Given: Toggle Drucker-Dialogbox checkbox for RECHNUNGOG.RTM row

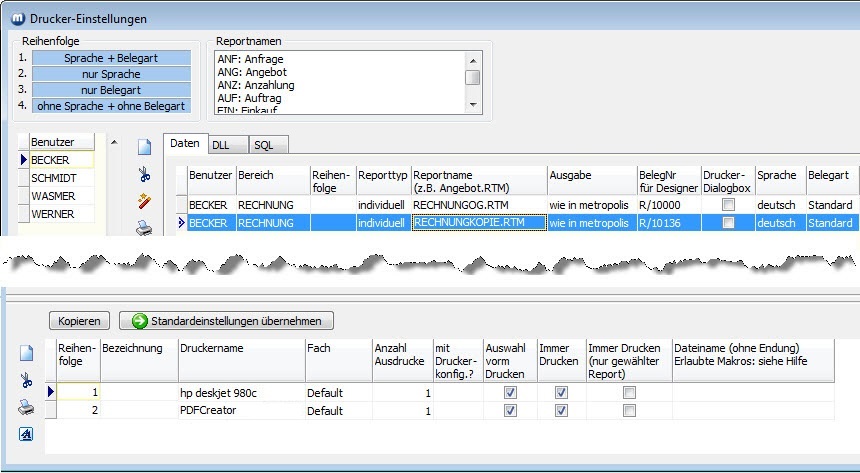Looking at the screenshot, I should (728, 204).
